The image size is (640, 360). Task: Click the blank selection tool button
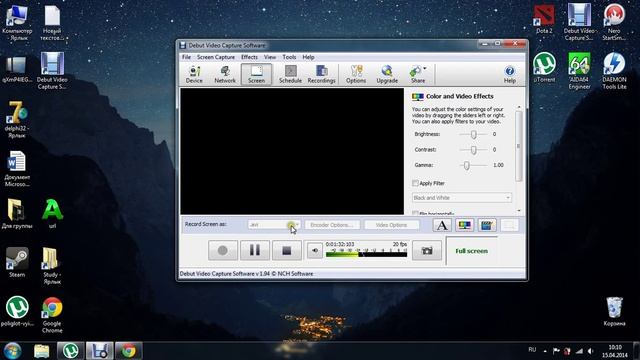[x=509, y=225]
